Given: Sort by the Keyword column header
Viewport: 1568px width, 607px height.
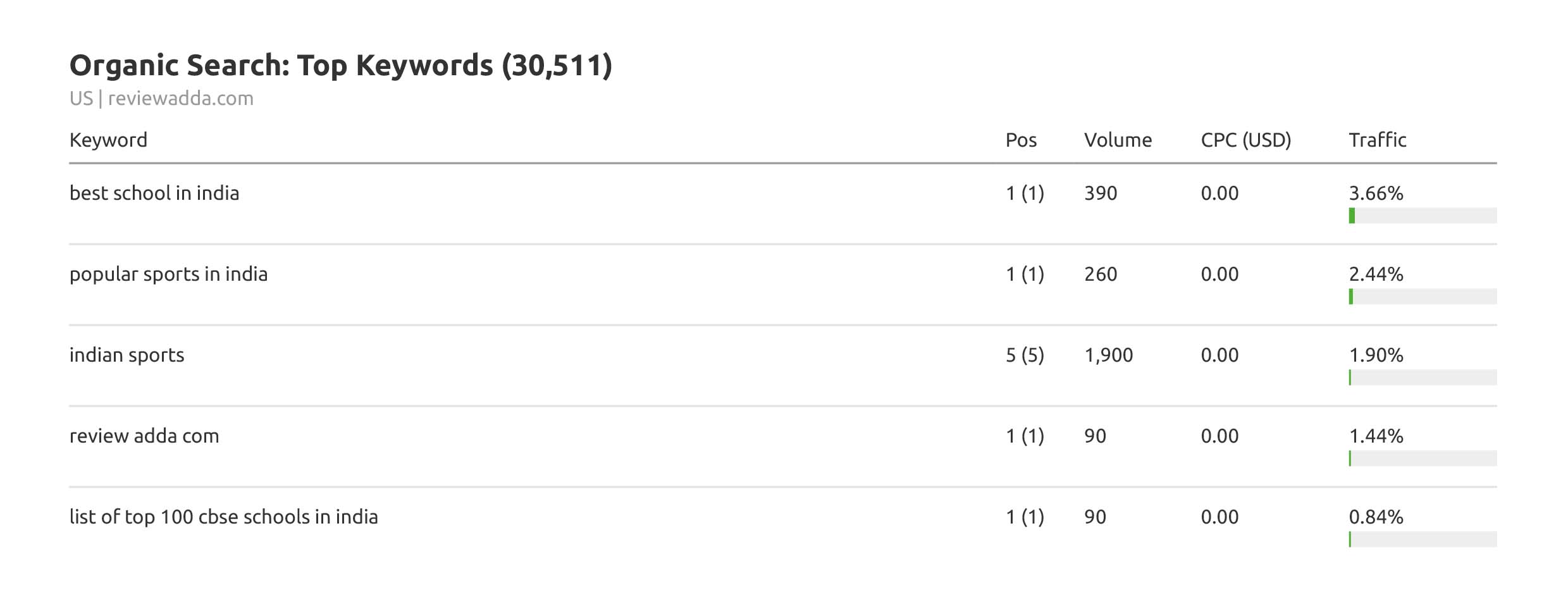Looking at the screenshot, I should click(x=108, y=140).
